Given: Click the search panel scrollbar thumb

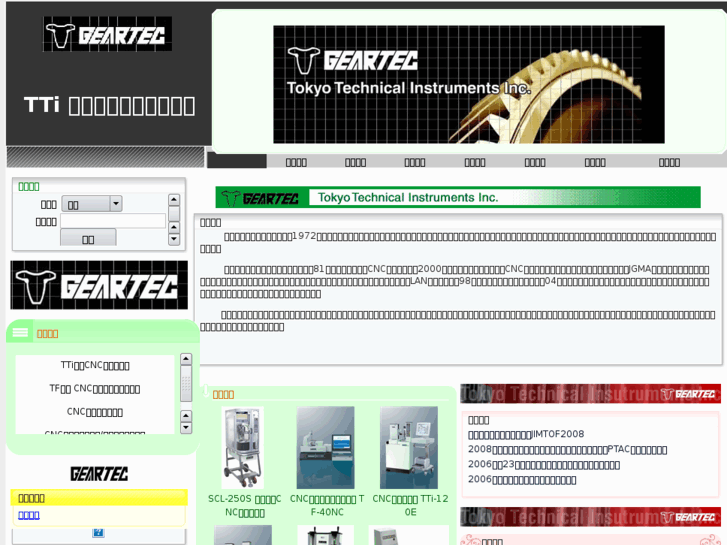Looking at the screenshot, I should point(174,213).
